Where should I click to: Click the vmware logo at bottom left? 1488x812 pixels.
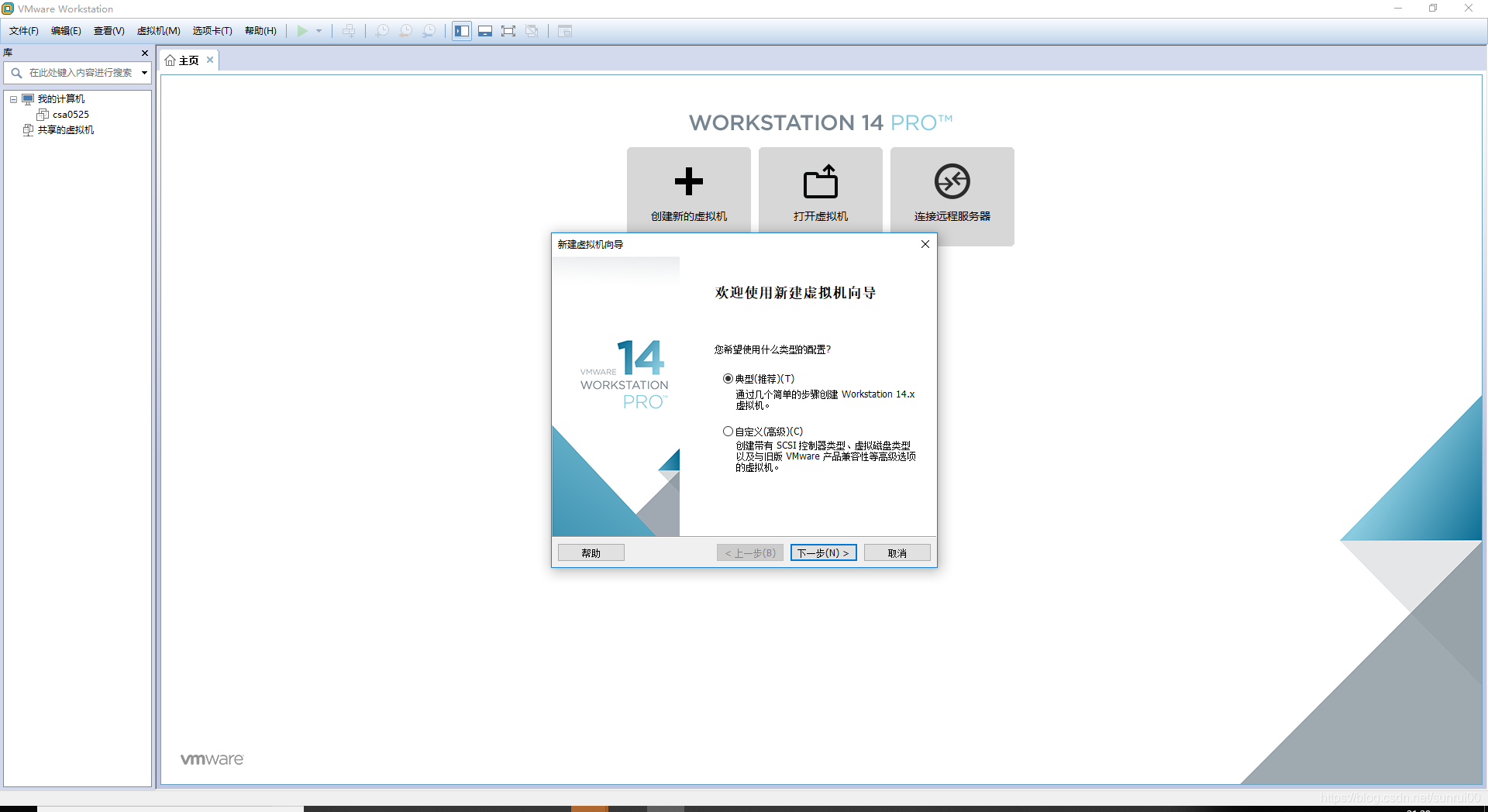(212, 759)
